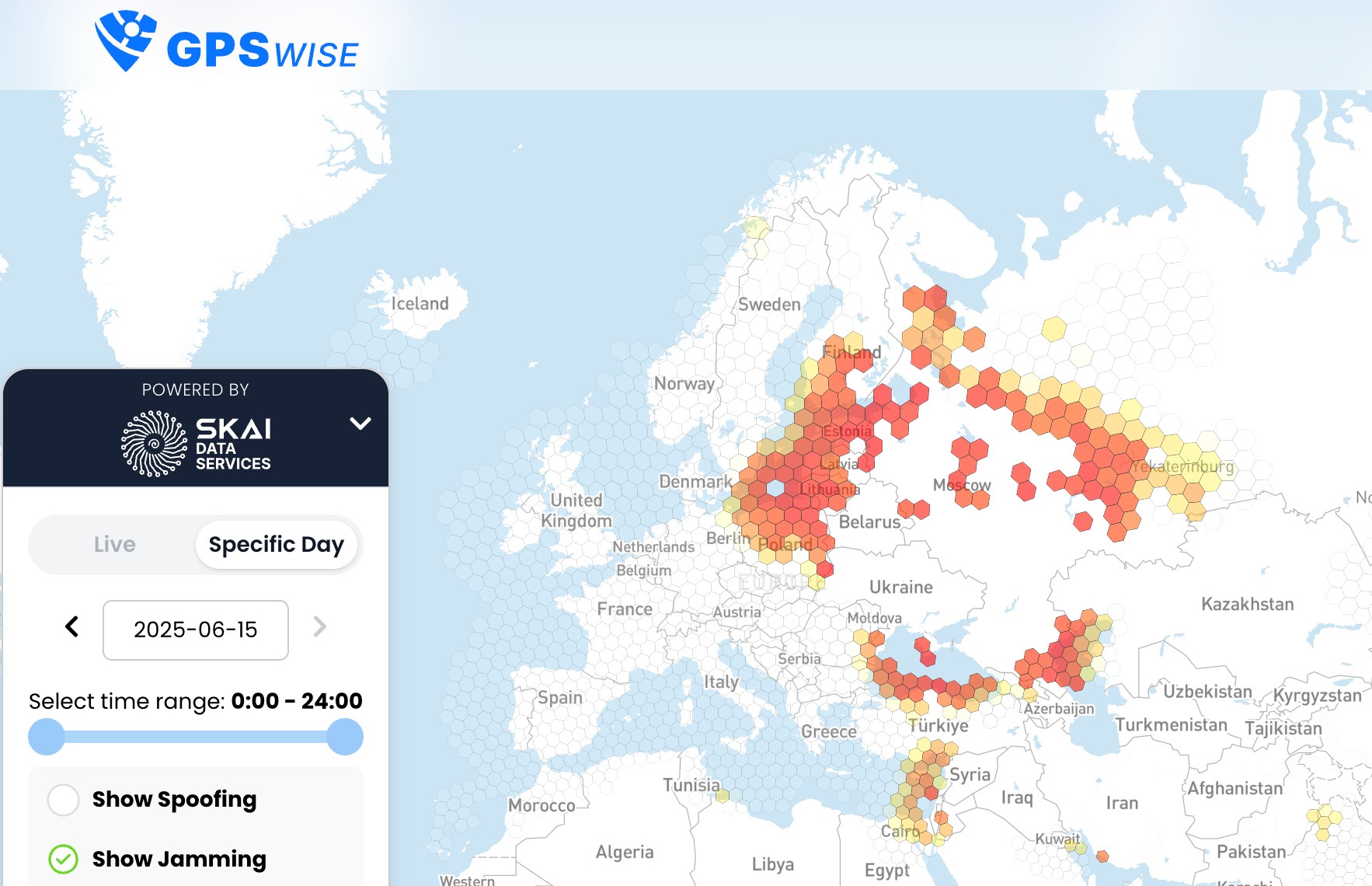This screenshot has height=886, width=1372.
Task: Click the GPS Wise satellite emblem
Action: [124, 39]
